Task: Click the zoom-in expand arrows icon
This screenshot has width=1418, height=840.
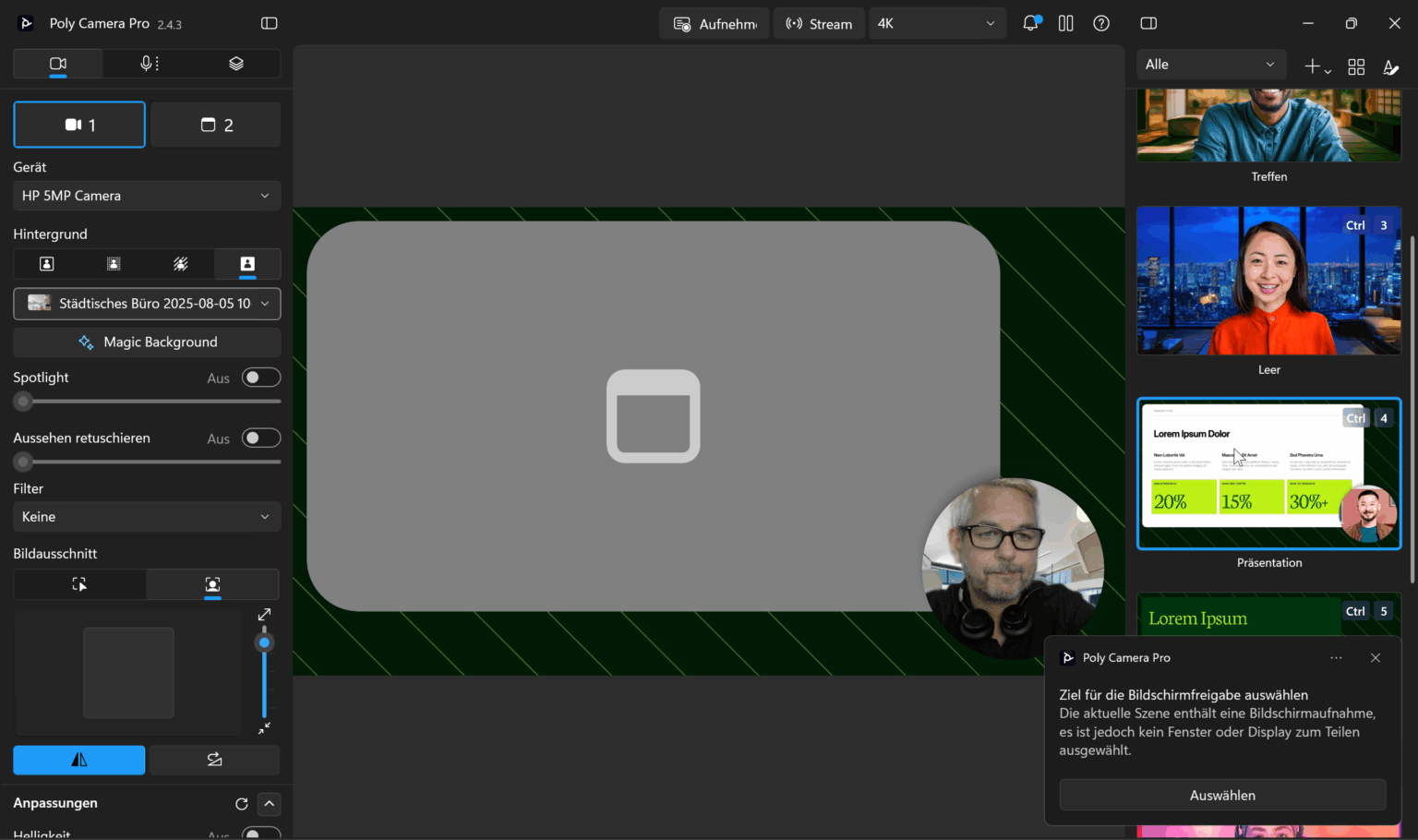Action: 264,615
